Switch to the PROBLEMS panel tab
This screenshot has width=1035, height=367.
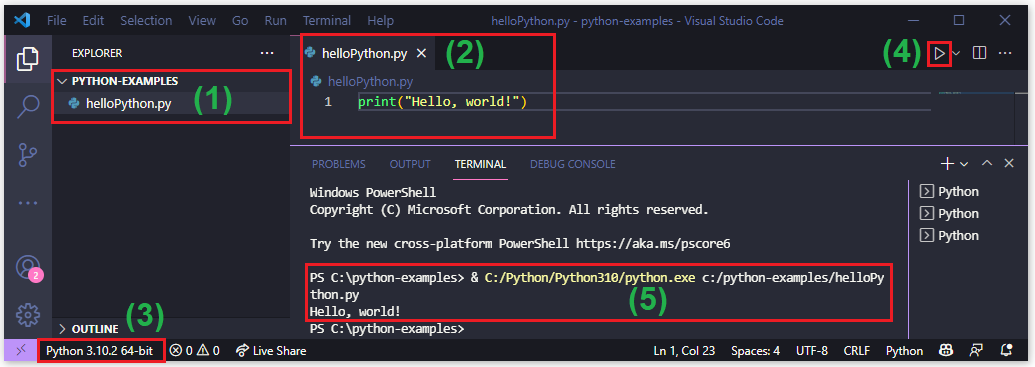(x=339, y=164)
